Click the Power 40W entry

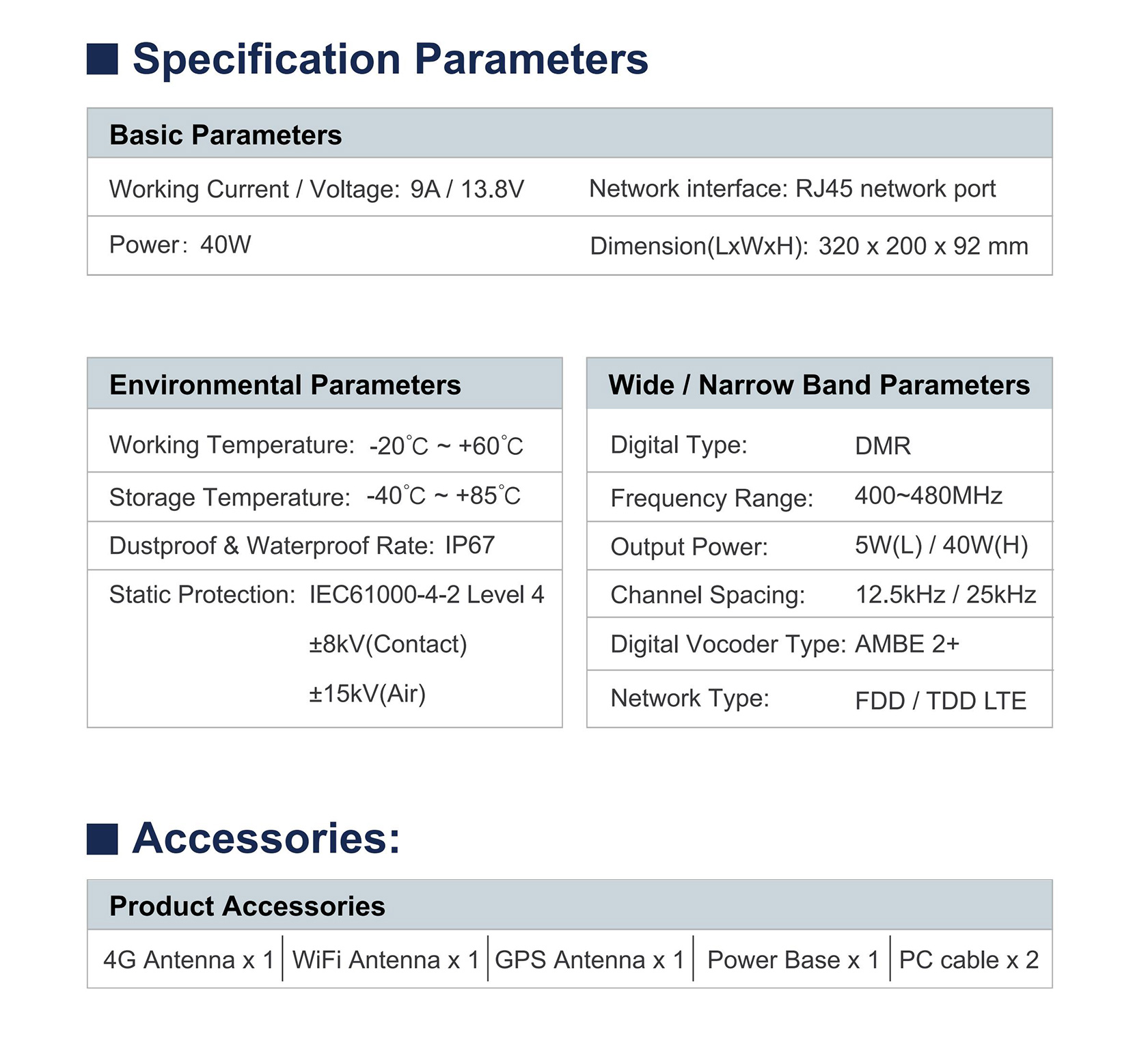(x=180, y=245)
